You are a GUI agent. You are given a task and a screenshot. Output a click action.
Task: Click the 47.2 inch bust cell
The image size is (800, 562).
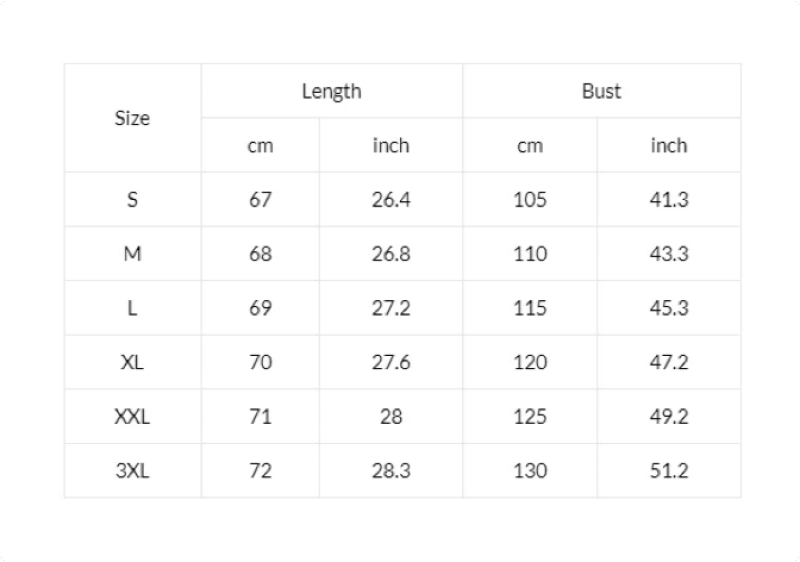click(x=669, y=362)
